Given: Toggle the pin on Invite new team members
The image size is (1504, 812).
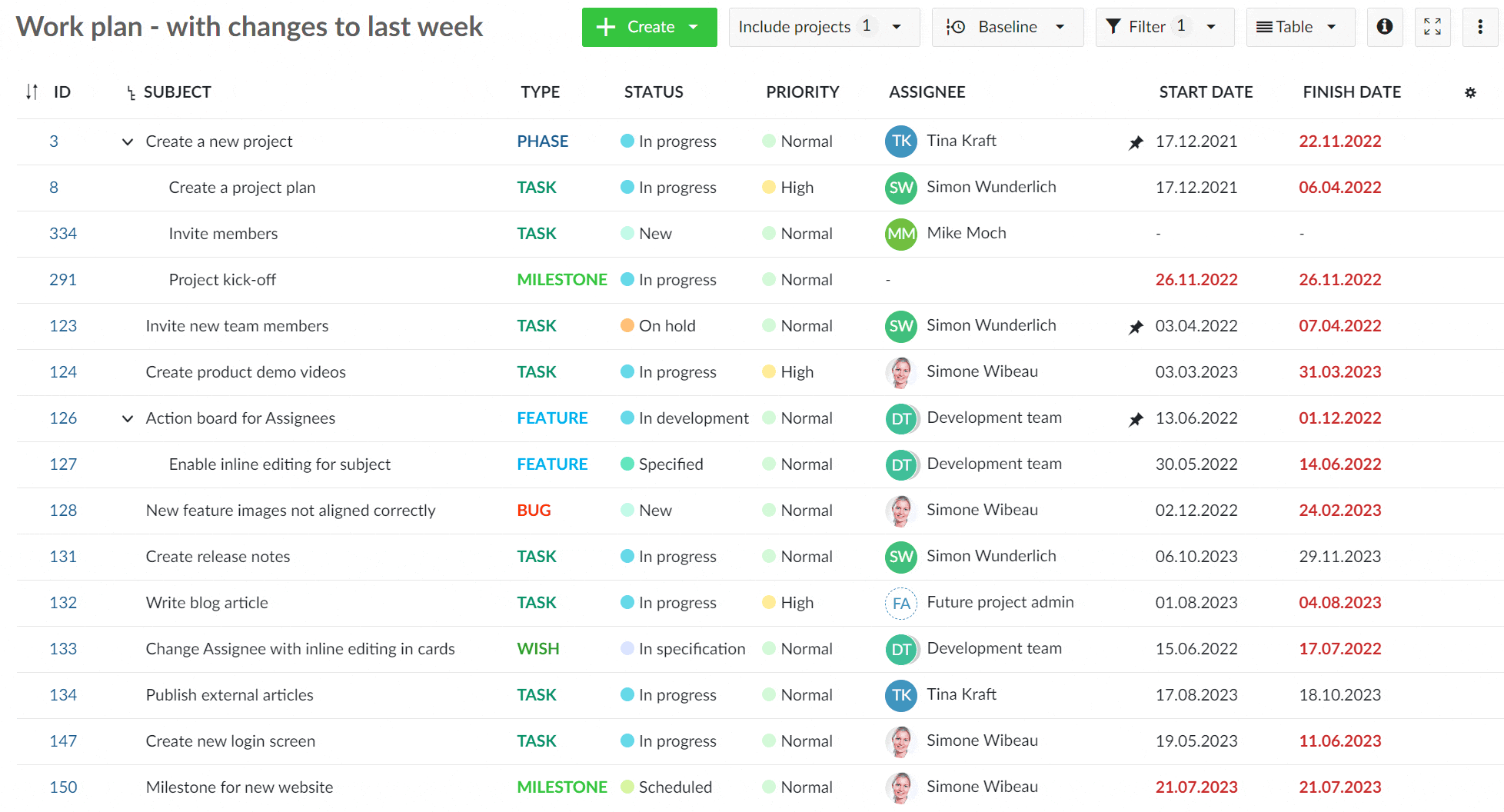Looking at the screenshot, I should [1136, 326].
